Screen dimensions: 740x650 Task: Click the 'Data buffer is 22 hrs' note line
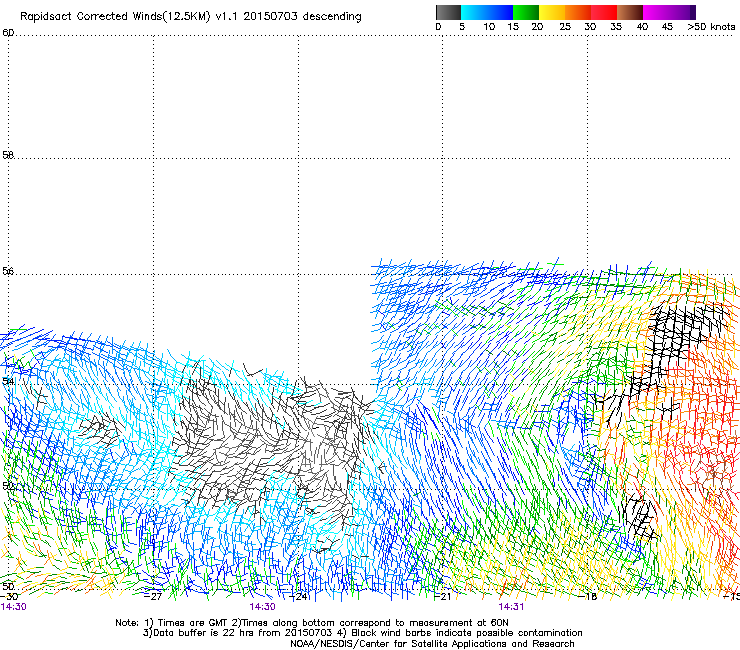click(x=362, y=633)
